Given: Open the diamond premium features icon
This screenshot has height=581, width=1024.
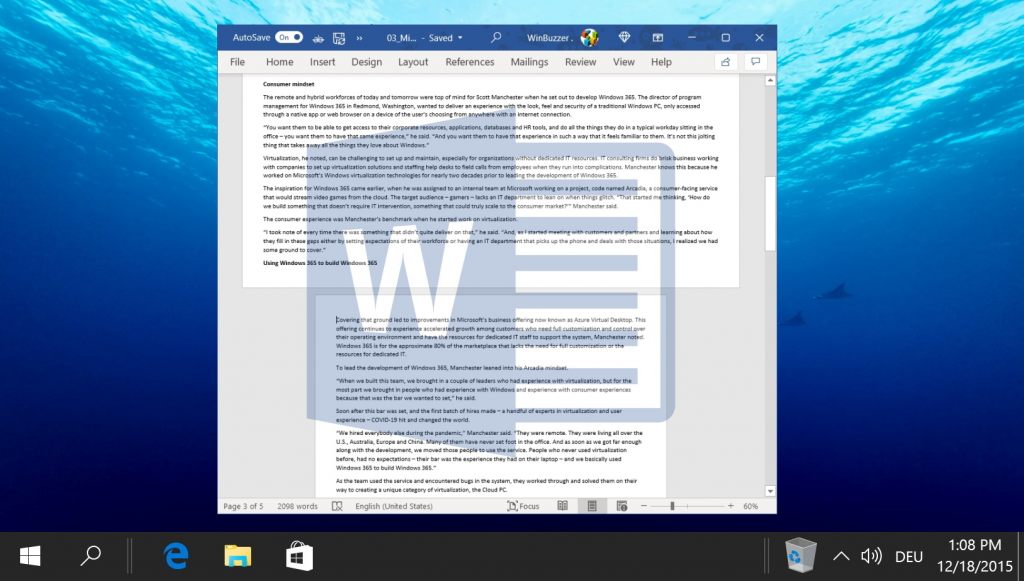Looking at the screenshot, I should pos(624,38).
